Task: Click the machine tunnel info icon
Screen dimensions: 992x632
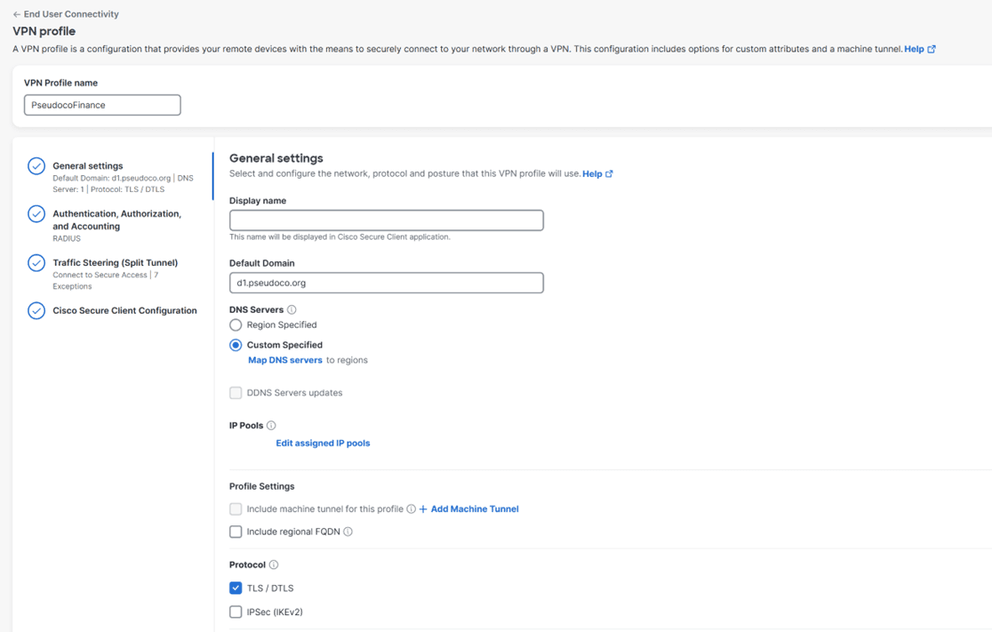Action: tap(410, 508)
